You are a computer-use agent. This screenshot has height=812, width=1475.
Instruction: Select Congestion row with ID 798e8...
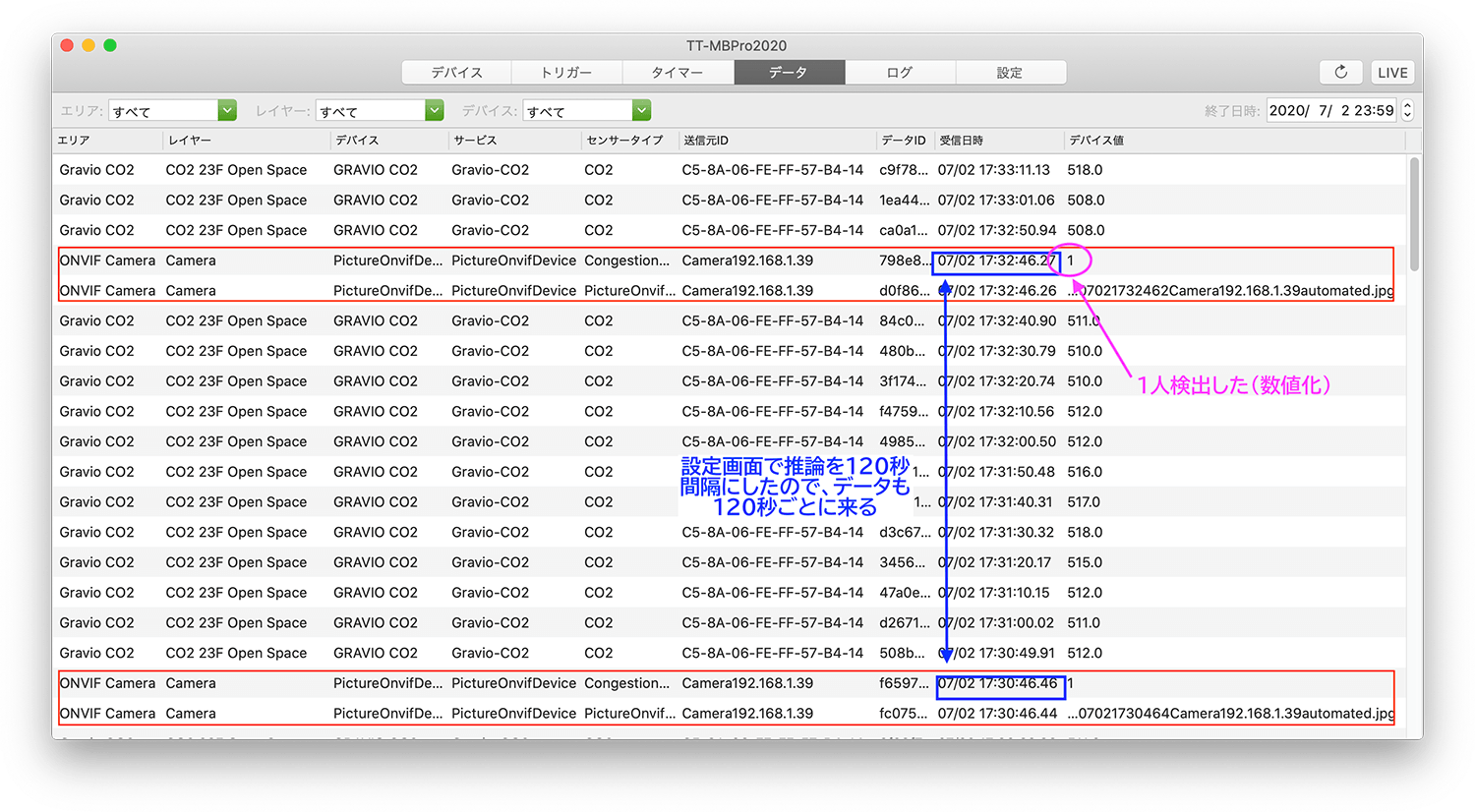pos(730,261)
